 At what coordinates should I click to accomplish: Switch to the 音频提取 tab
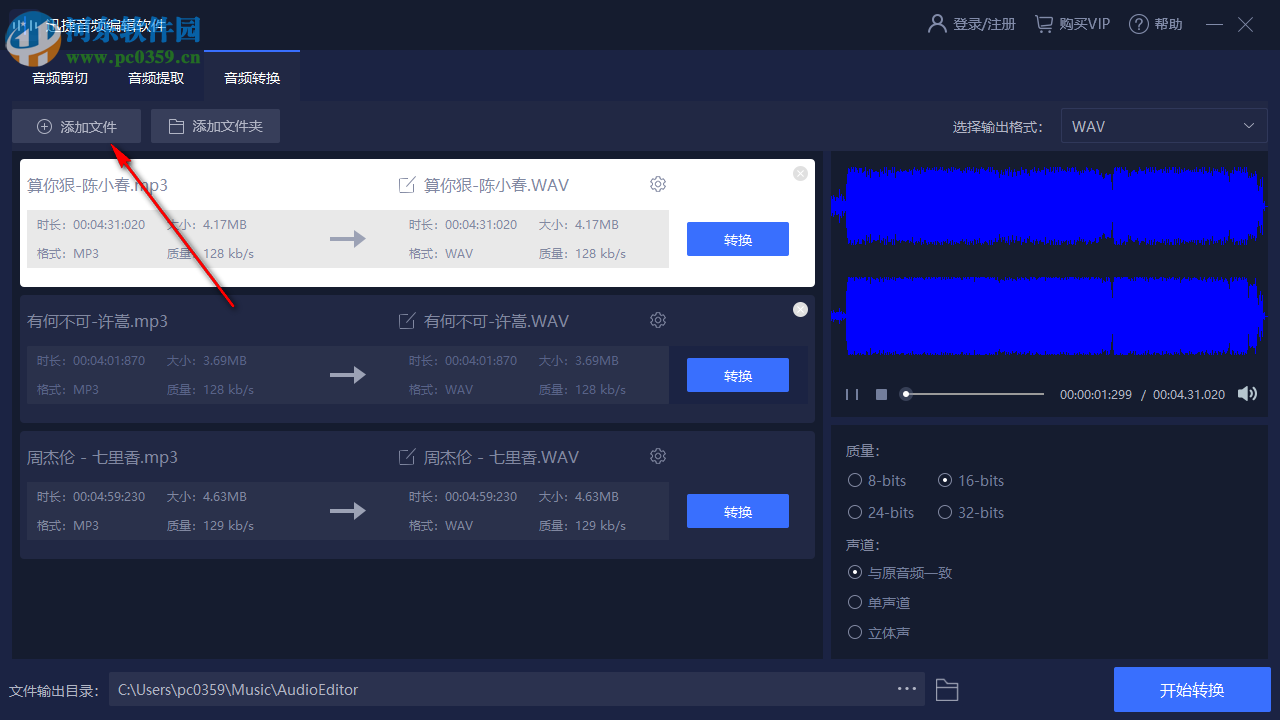click(x=155, y=77)
